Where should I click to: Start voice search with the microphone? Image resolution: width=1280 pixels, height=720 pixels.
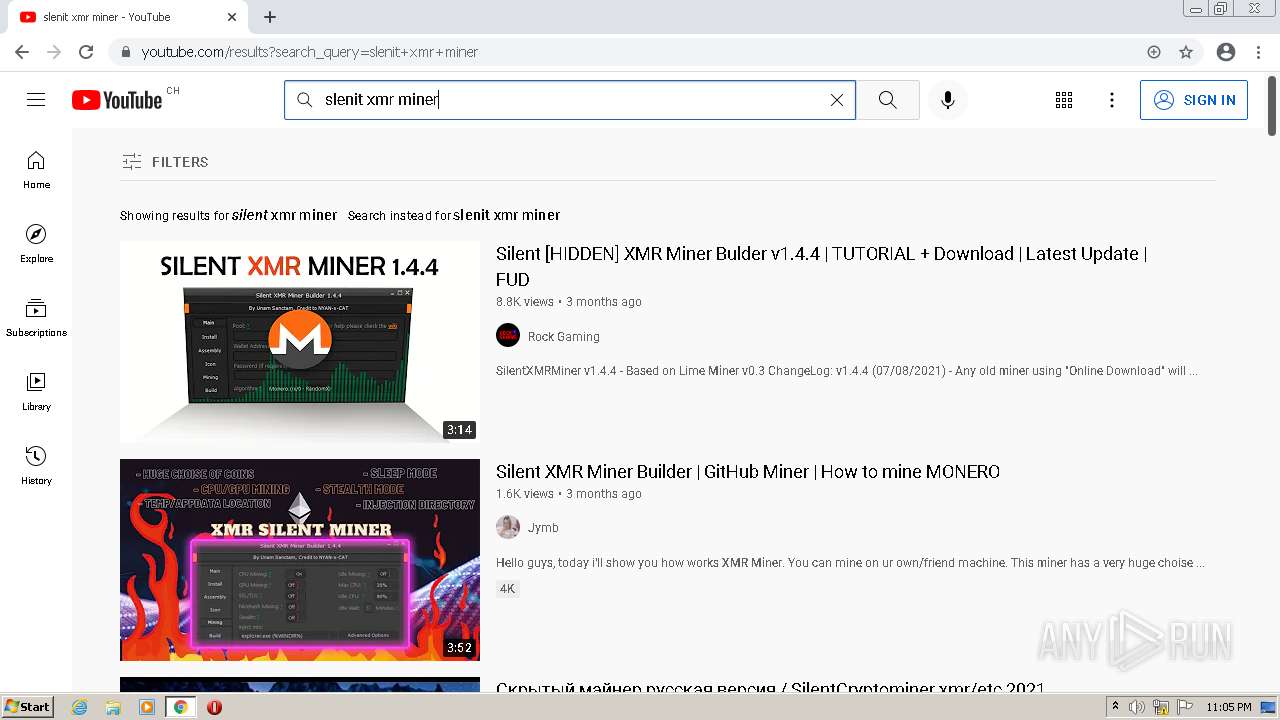[x=948, y=100]
